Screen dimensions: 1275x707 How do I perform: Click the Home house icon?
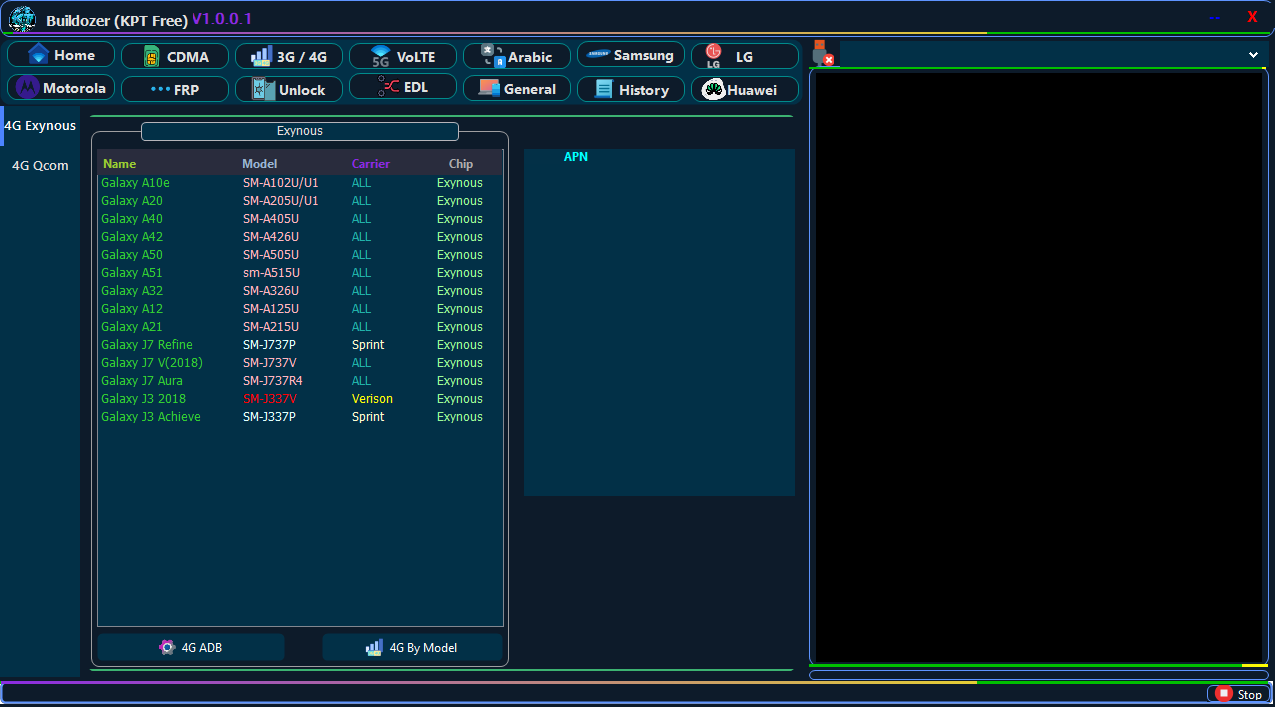point(40,55)
